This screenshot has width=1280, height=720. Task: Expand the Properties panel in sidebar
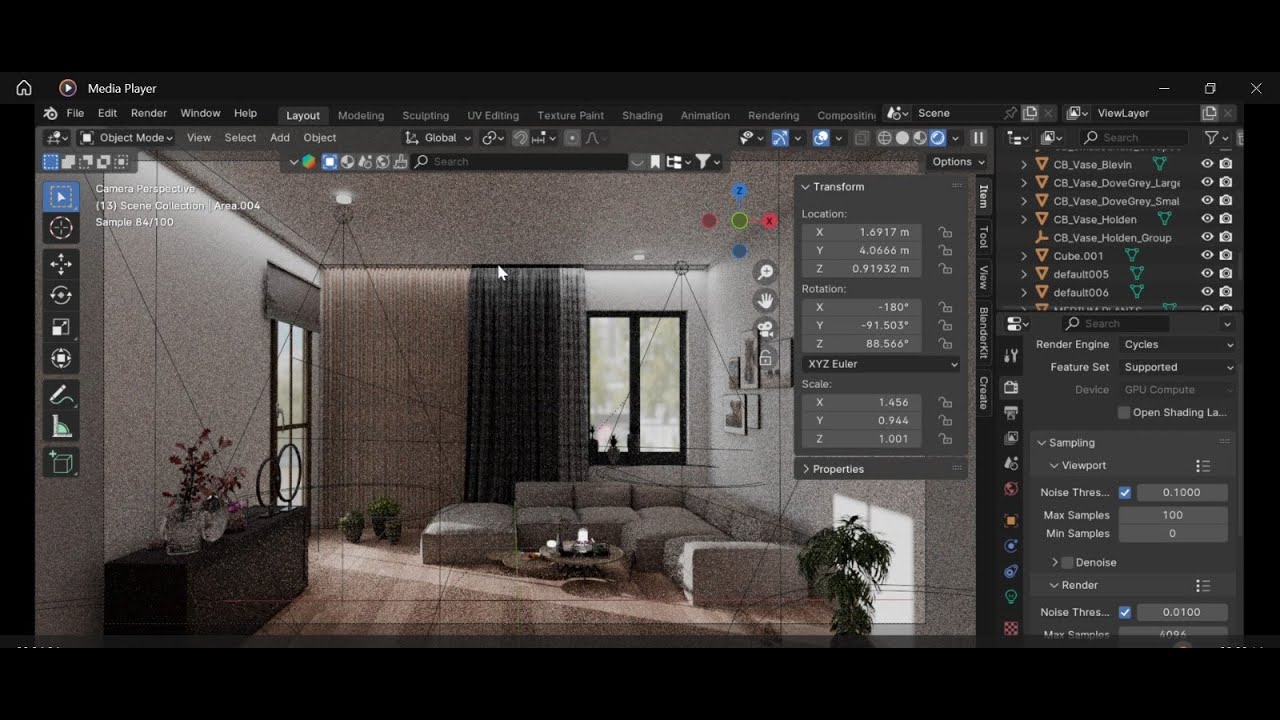click(x=838, y=469)
